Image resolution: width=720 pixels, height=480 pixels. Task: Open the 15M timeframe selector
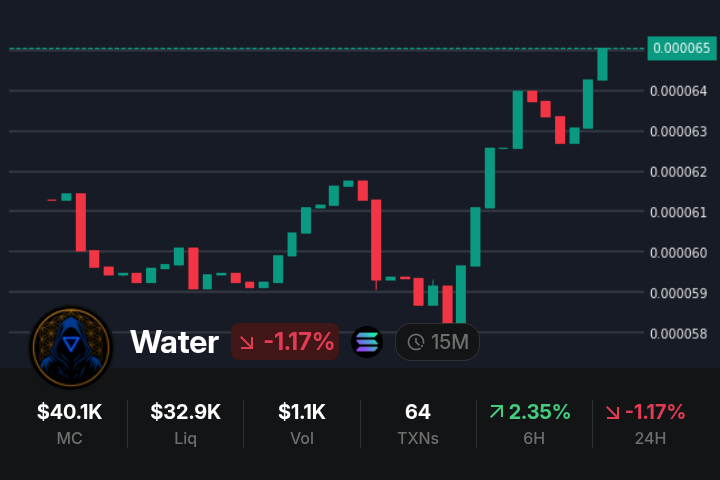[x=438, y=343]
